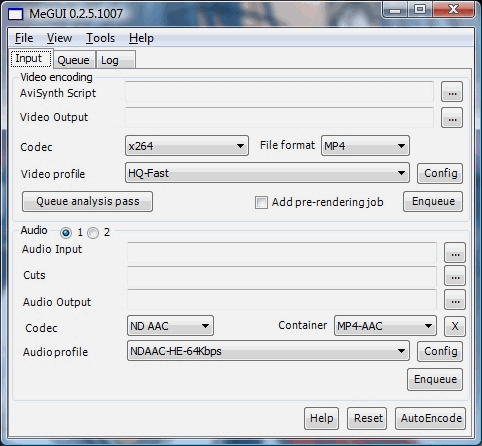The width and height of the screenshot is (482, 446).
Task: Close the MeGUI window
Action: [x=453, y=10]
